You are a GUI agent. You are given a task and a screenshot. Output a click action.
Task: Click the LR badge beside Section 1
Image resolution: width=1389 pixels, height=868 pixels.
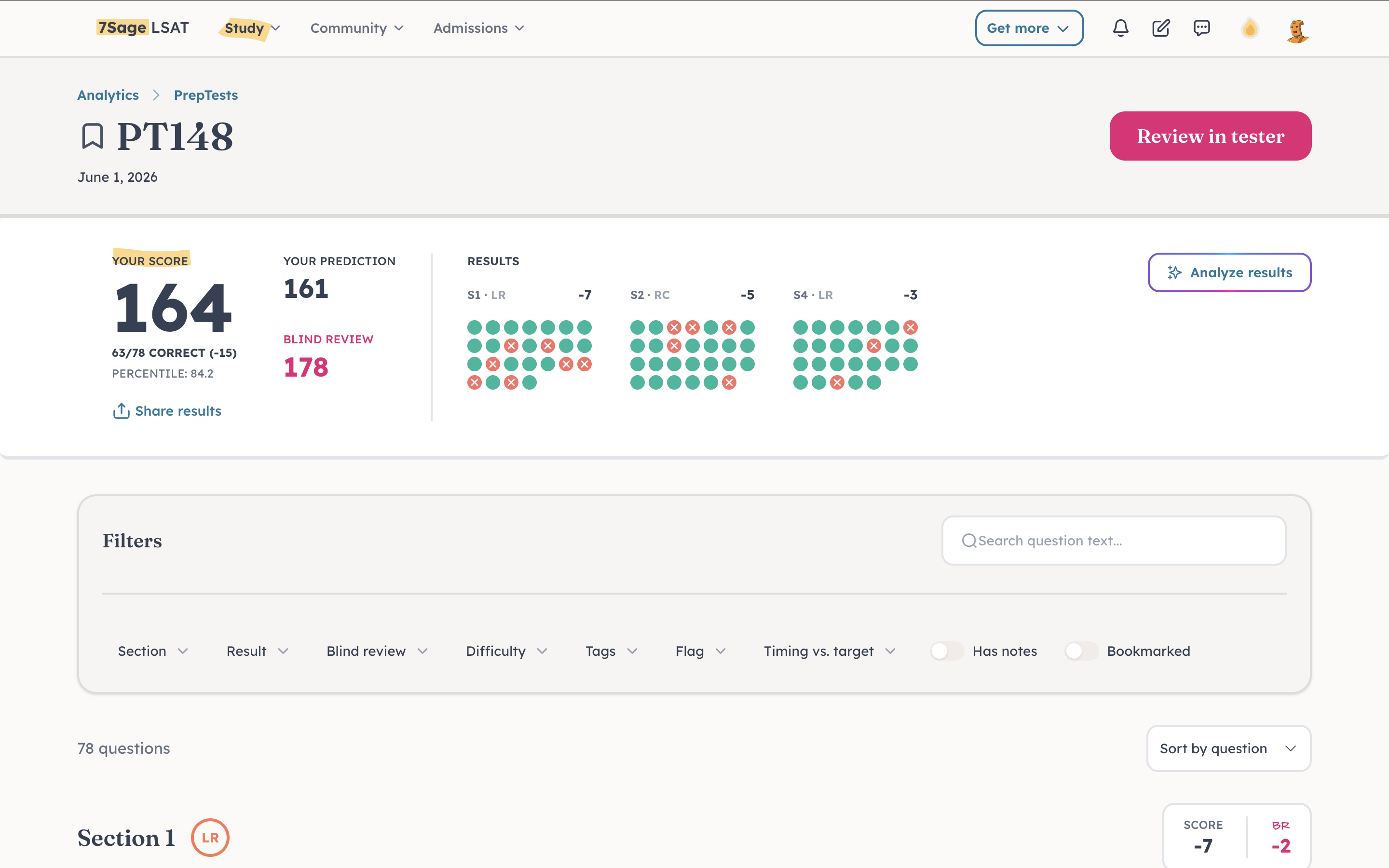[x=210, y=838]
